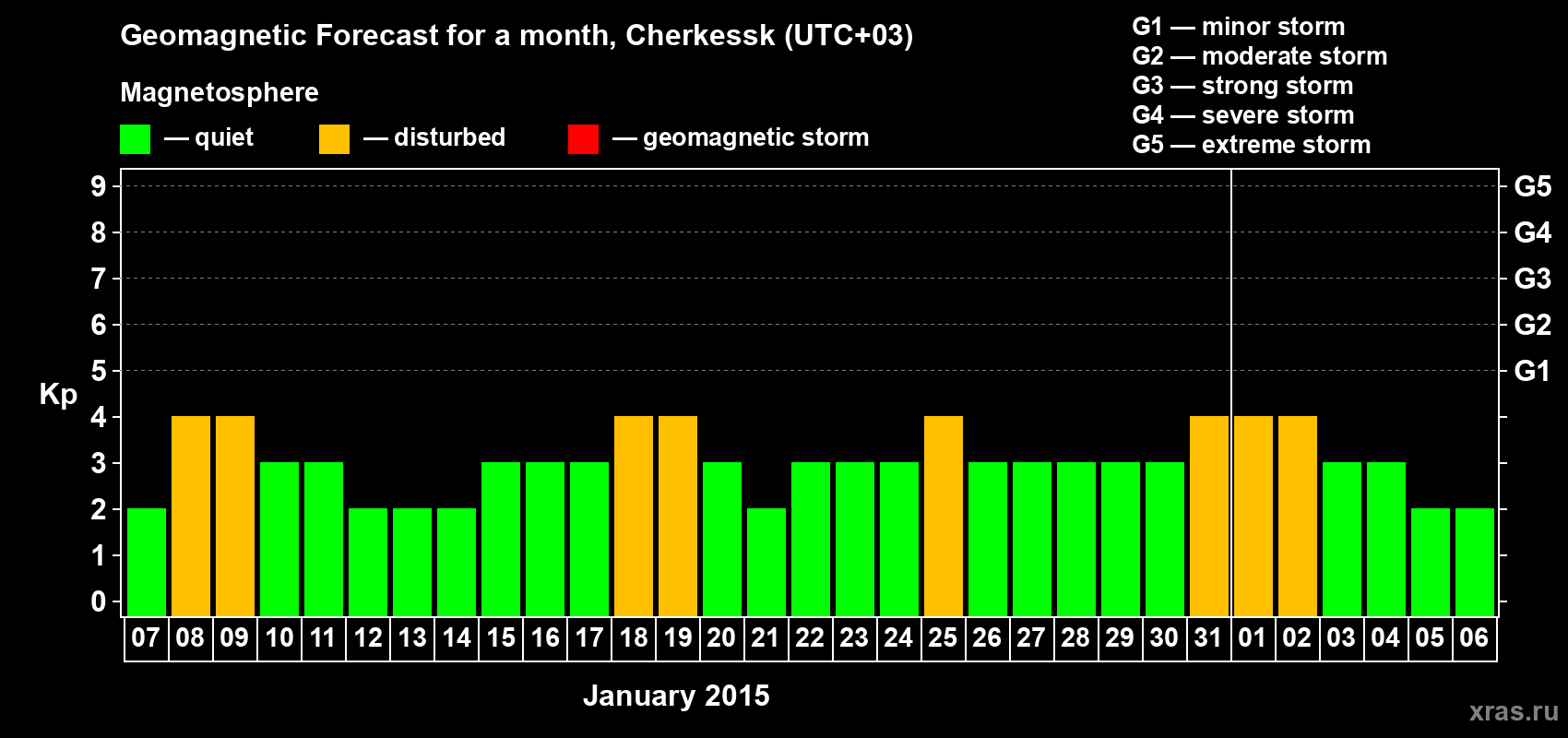Click the orange disturbed legend swatch
Image resolution: width=1568 pixels, height=738 pixels.
[334, 139]
